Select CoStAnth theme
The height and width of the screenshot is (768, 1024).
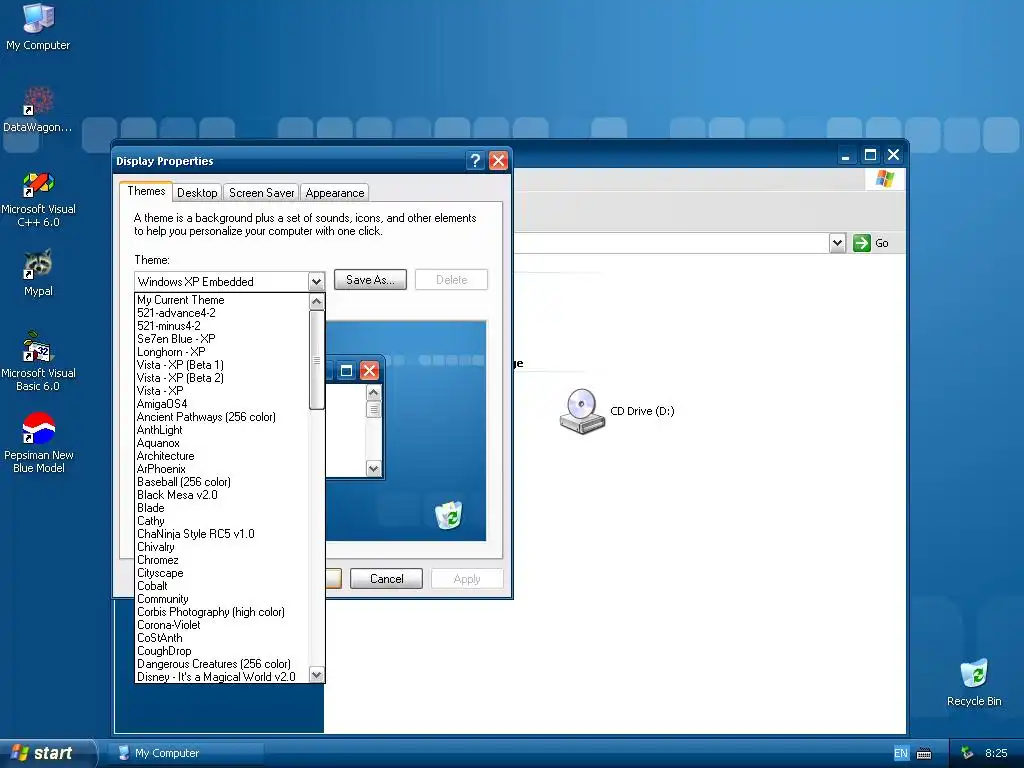pyautogui.click(x=222, y=638)
